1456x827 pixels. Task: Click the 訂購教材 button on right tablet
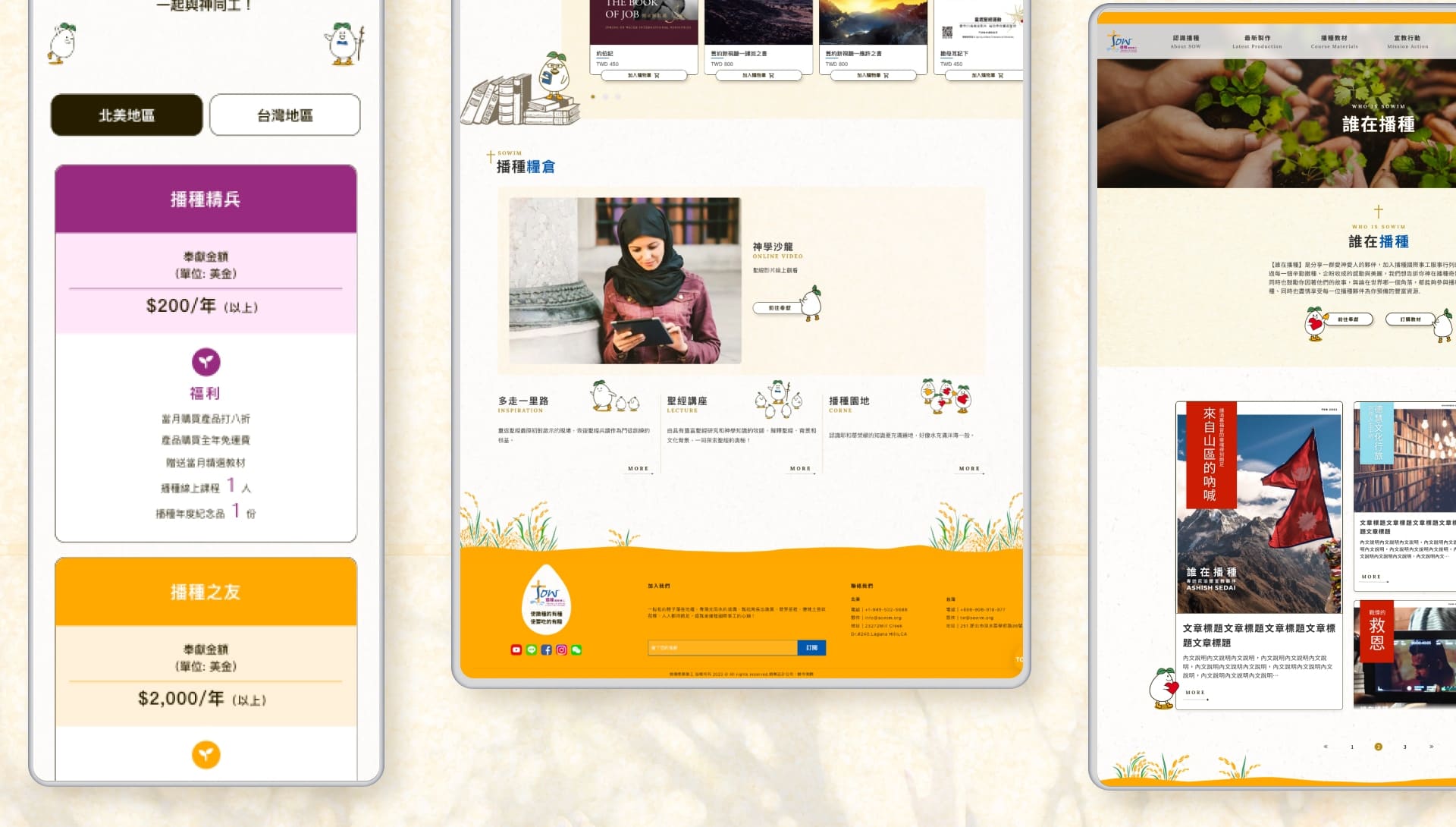pos(1410,319)
